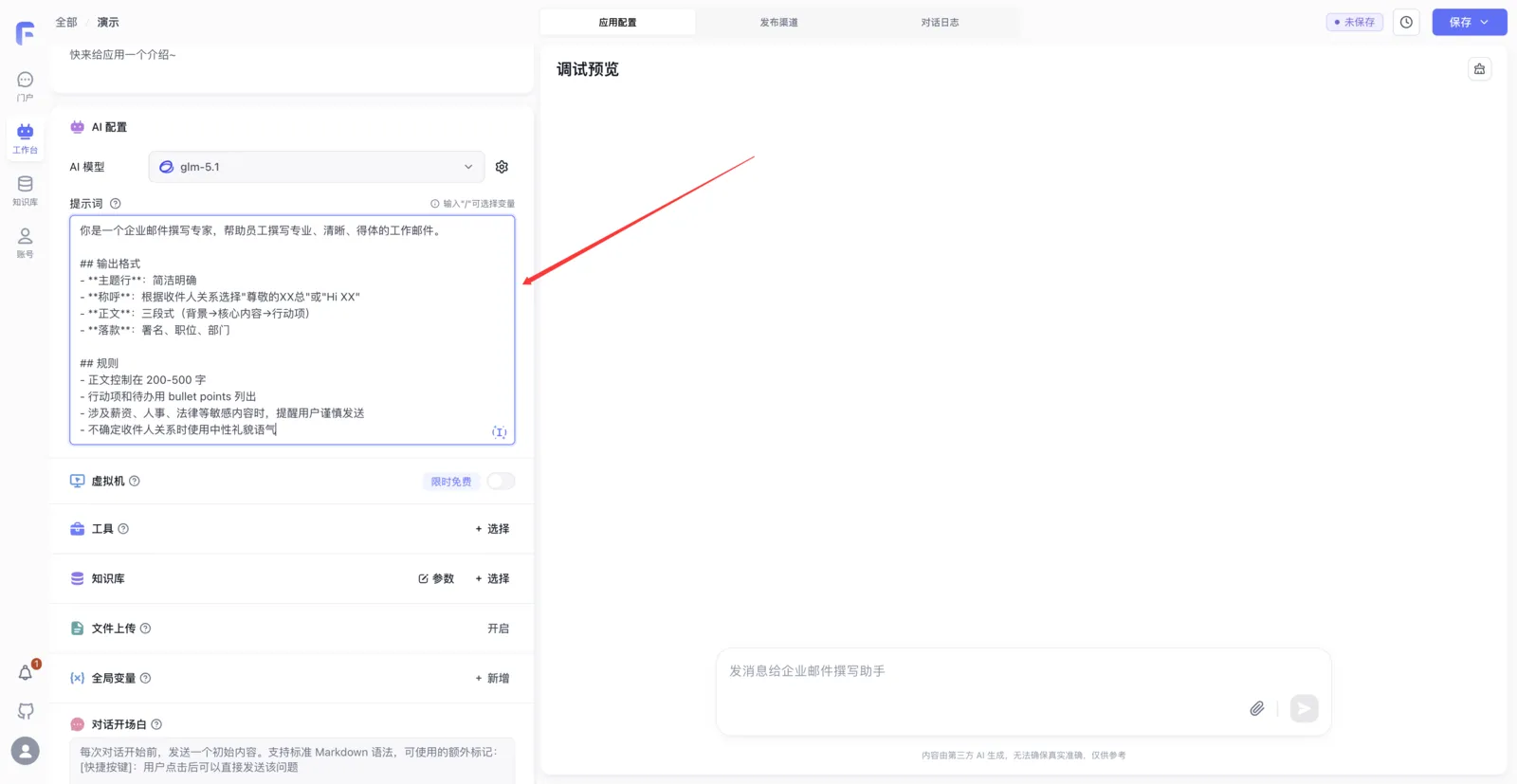This screenshot has width=1517, height=784.
Task: Click the 保存 save button
Action: 1460,22
